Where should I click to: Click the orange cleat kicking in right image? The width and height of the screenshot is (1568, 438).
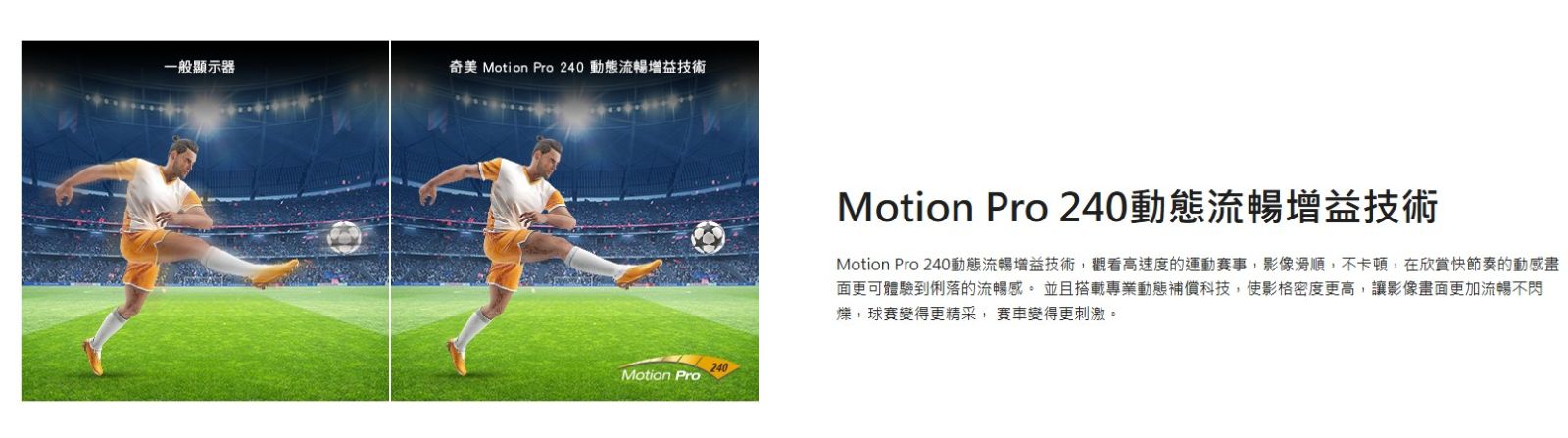tap(639, 271)
